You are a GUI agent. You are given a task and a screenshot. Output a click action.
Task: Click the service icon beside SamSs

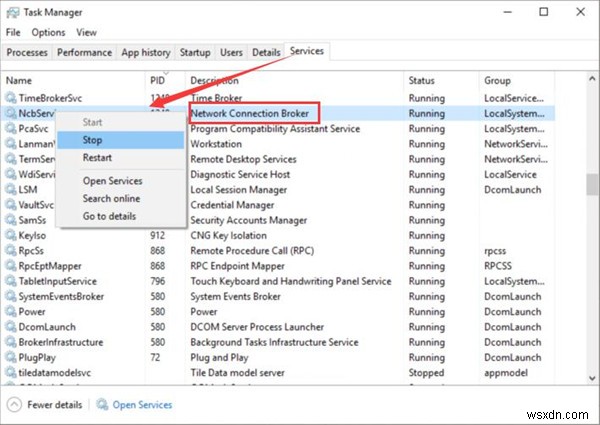point(11,220)
